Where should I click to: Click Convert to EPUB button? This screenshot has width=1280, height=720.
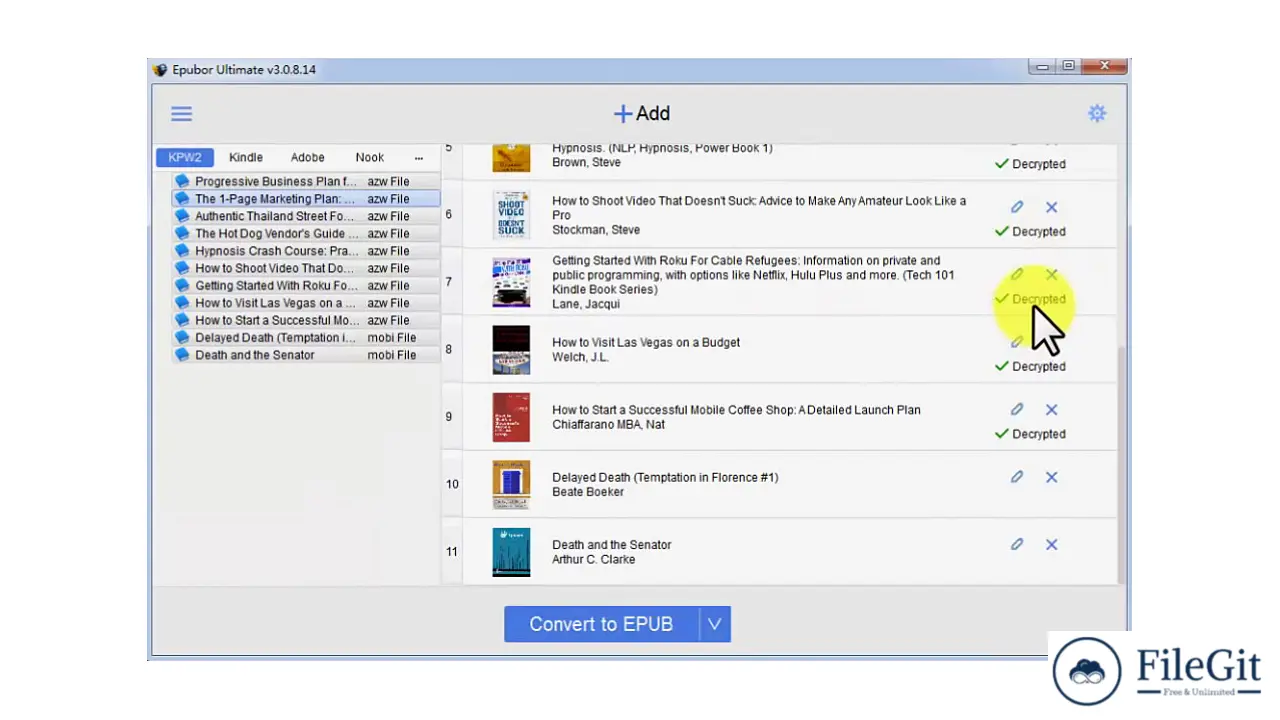pyautogui.click(x=601, y=624)
